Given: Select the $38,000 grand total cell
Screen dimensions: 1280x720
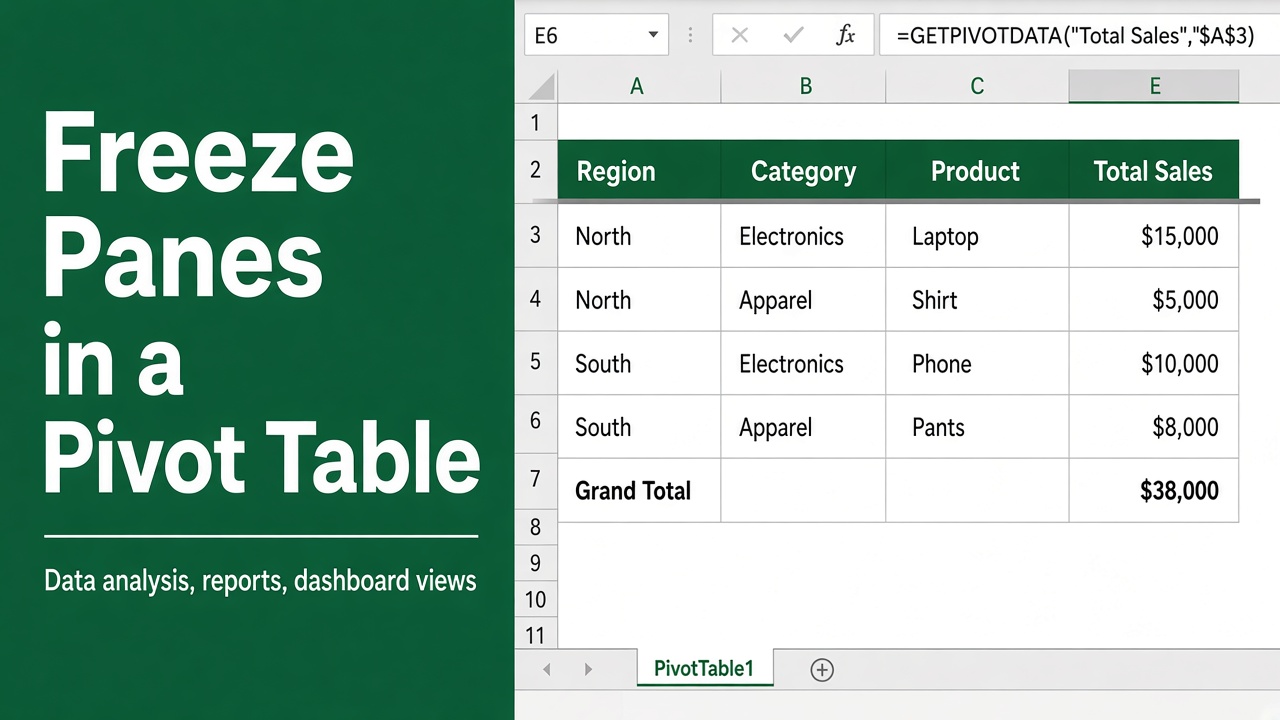Looking at the screenshot, I should click(1154, 490).
